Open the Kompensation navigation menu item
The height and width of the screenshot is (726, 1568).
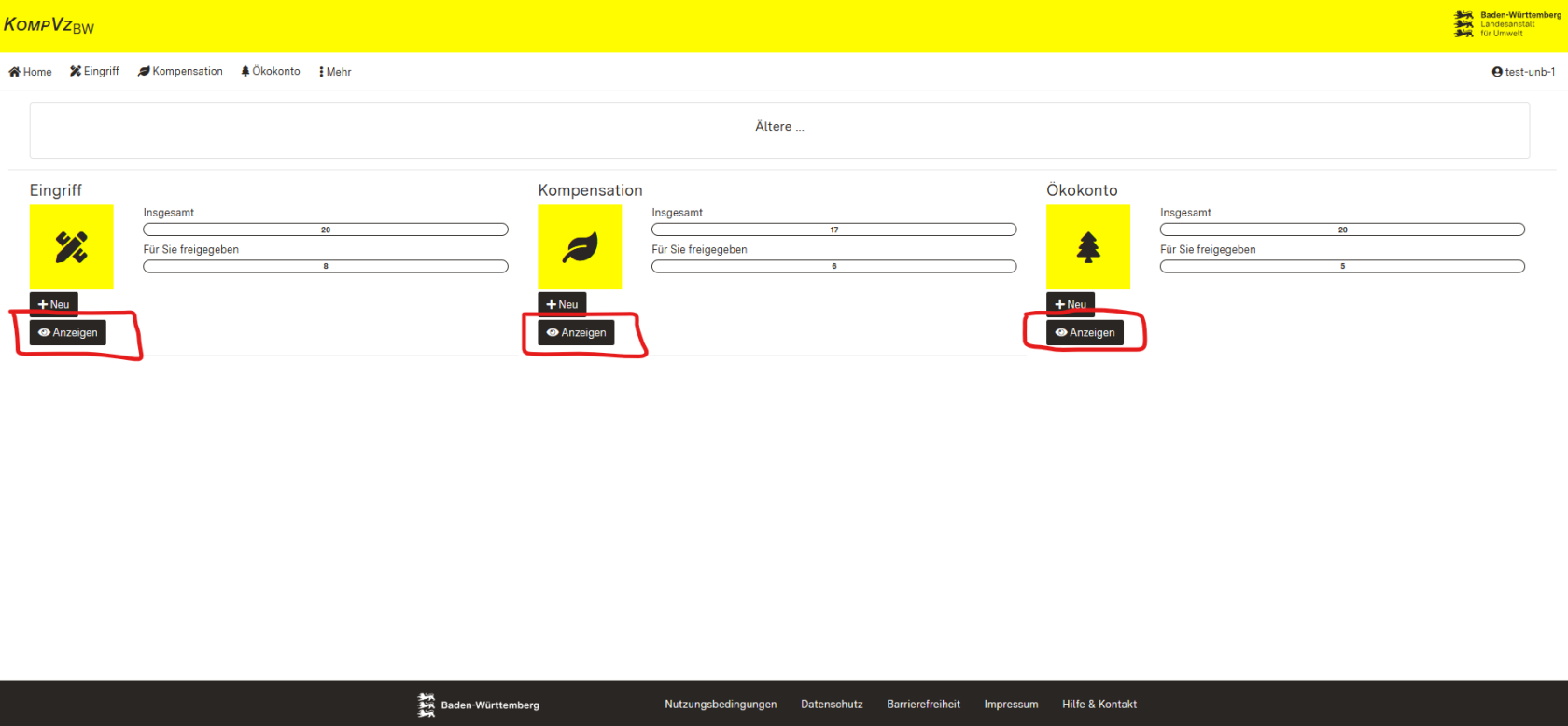[x=180, y=71]
